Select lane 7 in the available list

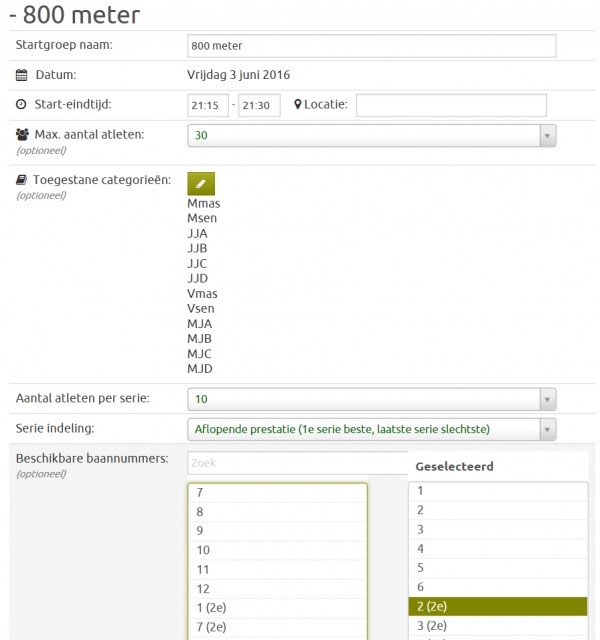[277, 493]
